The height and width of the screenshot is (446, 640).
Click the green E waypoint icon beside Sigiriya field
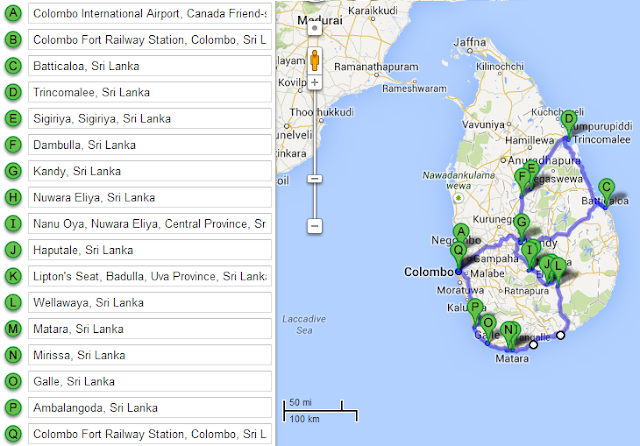pos(13,118)
